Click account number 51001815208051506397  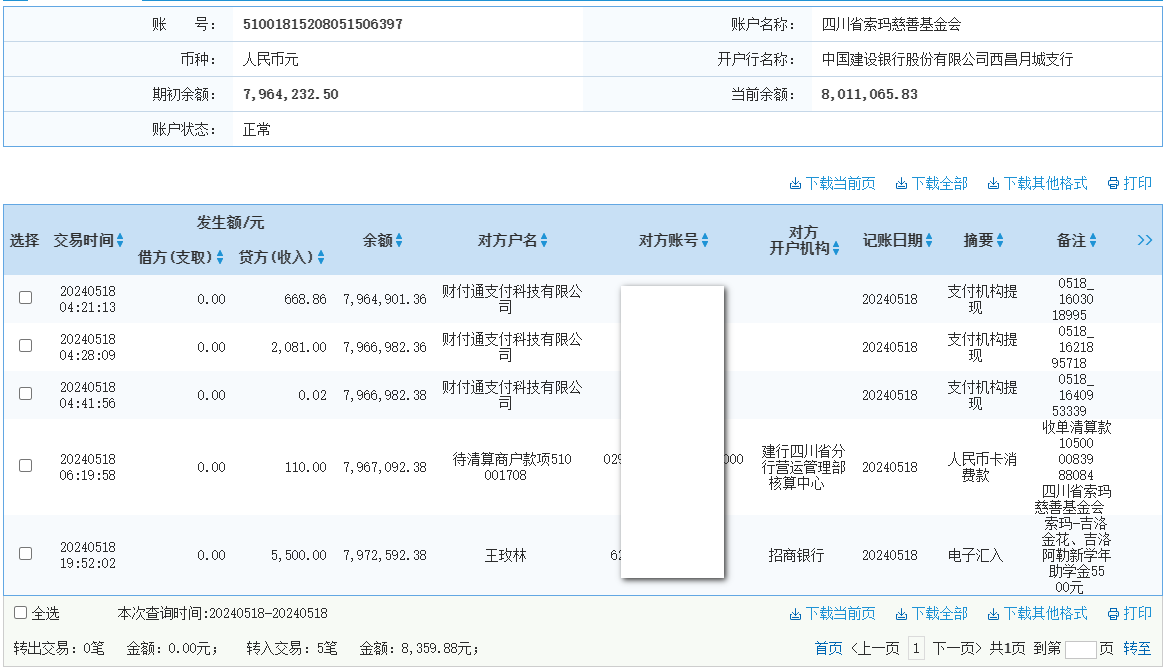(x=323, y=24)
